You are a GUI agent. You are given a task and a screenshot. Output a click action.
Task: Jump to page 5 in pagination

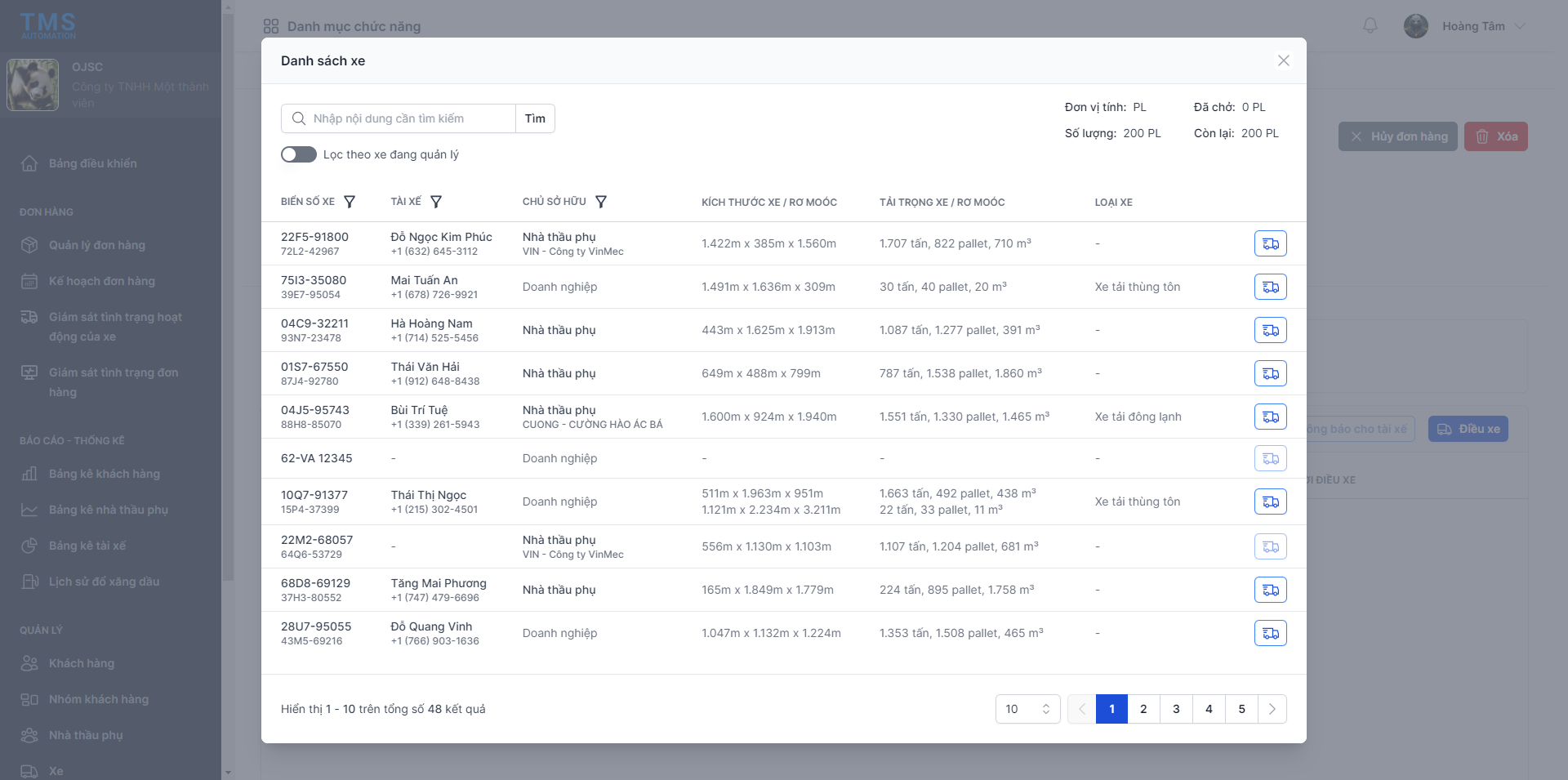coord(1241,709)
